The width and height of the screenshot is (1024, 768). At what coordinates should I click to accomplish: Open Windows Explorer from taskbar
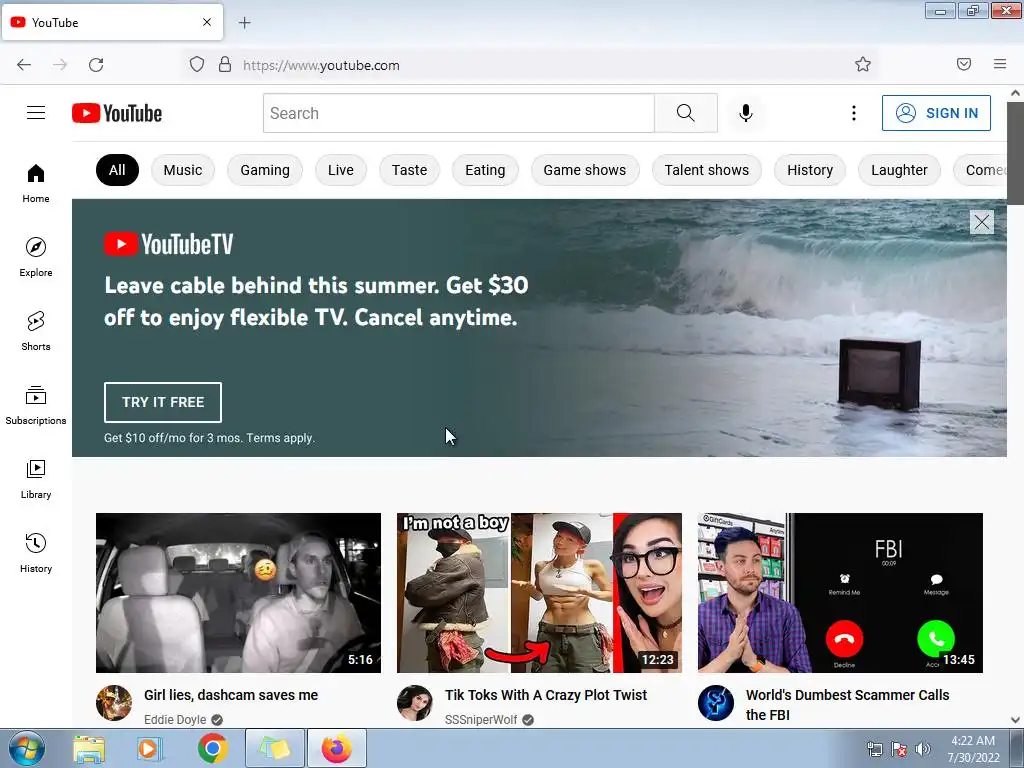[89, 748]
